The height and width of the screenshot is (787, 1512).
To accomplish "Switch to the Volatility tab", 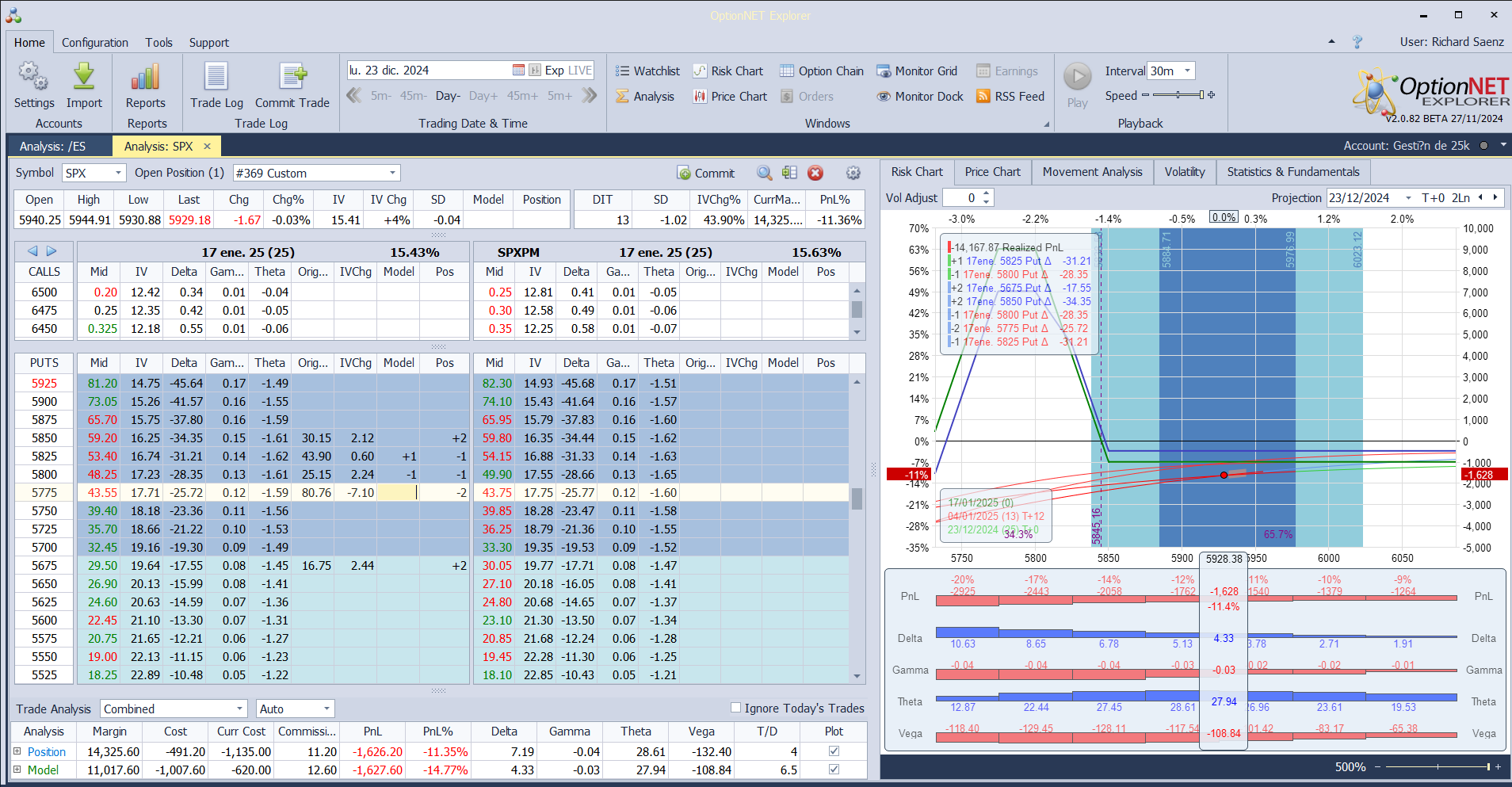I will point(1184,172).
